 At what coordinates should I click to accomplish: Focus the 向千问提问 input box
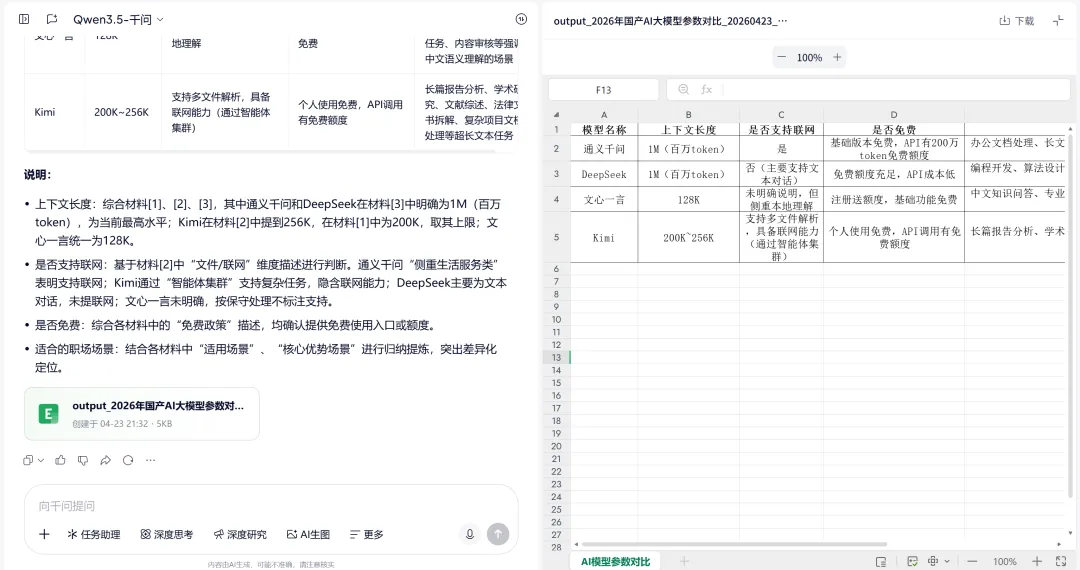(271, 506)
